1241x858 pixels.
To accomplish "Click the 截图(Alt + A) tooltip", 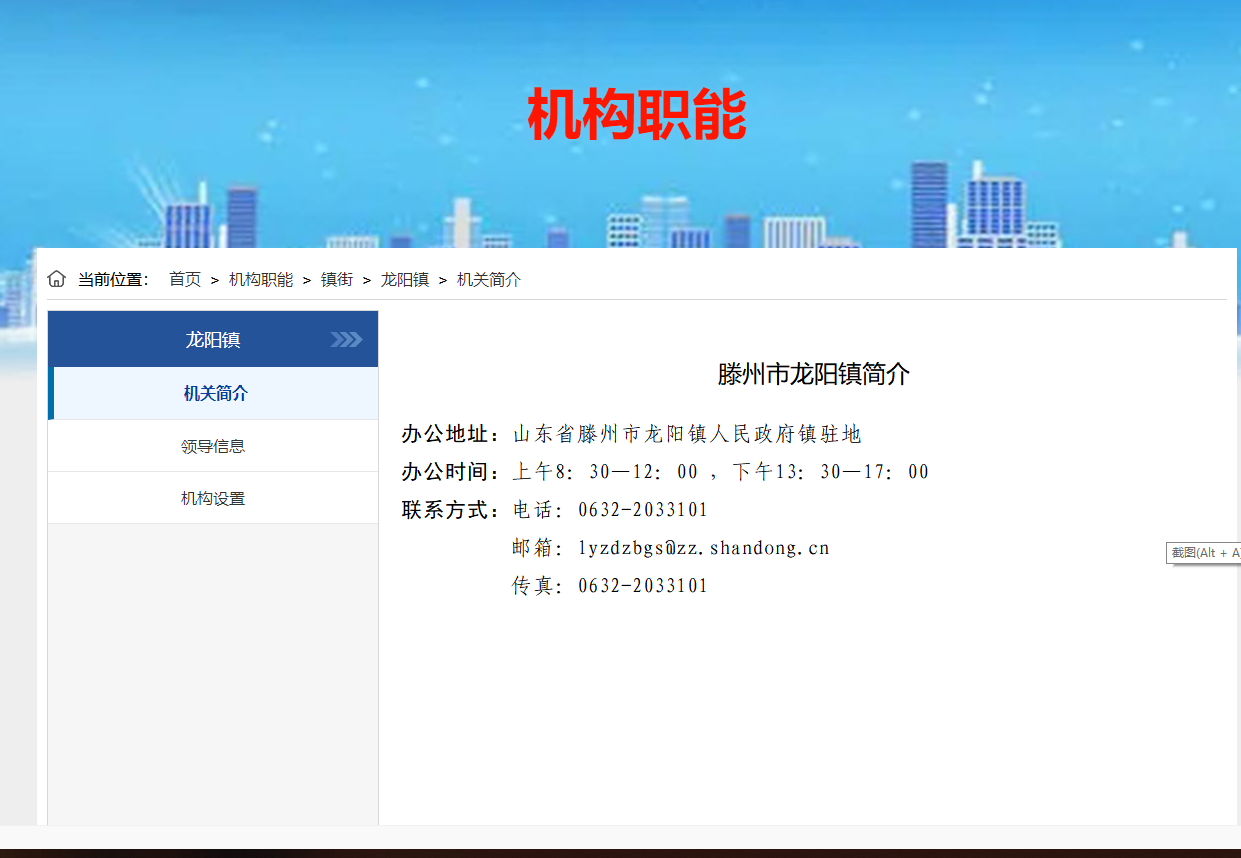I will point(1204,552).
